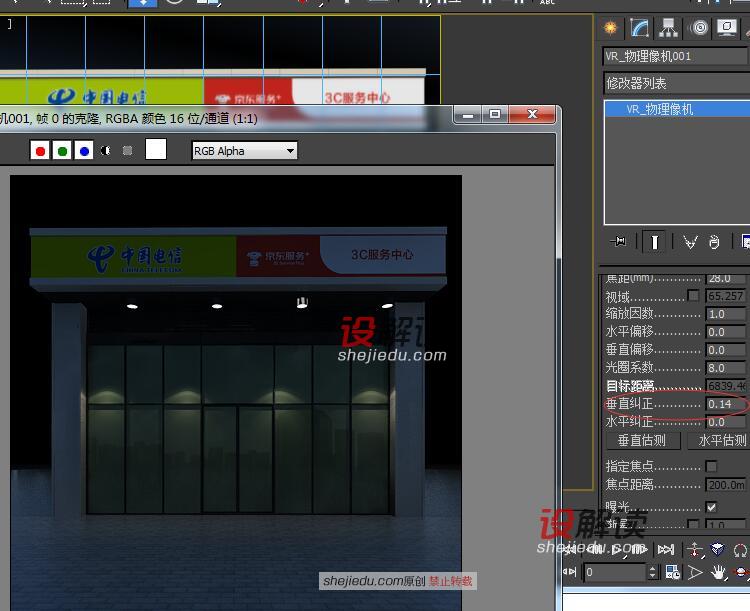Click the roll camera icon
Viewport: 750px width, 611px height.
click(741, 550)
